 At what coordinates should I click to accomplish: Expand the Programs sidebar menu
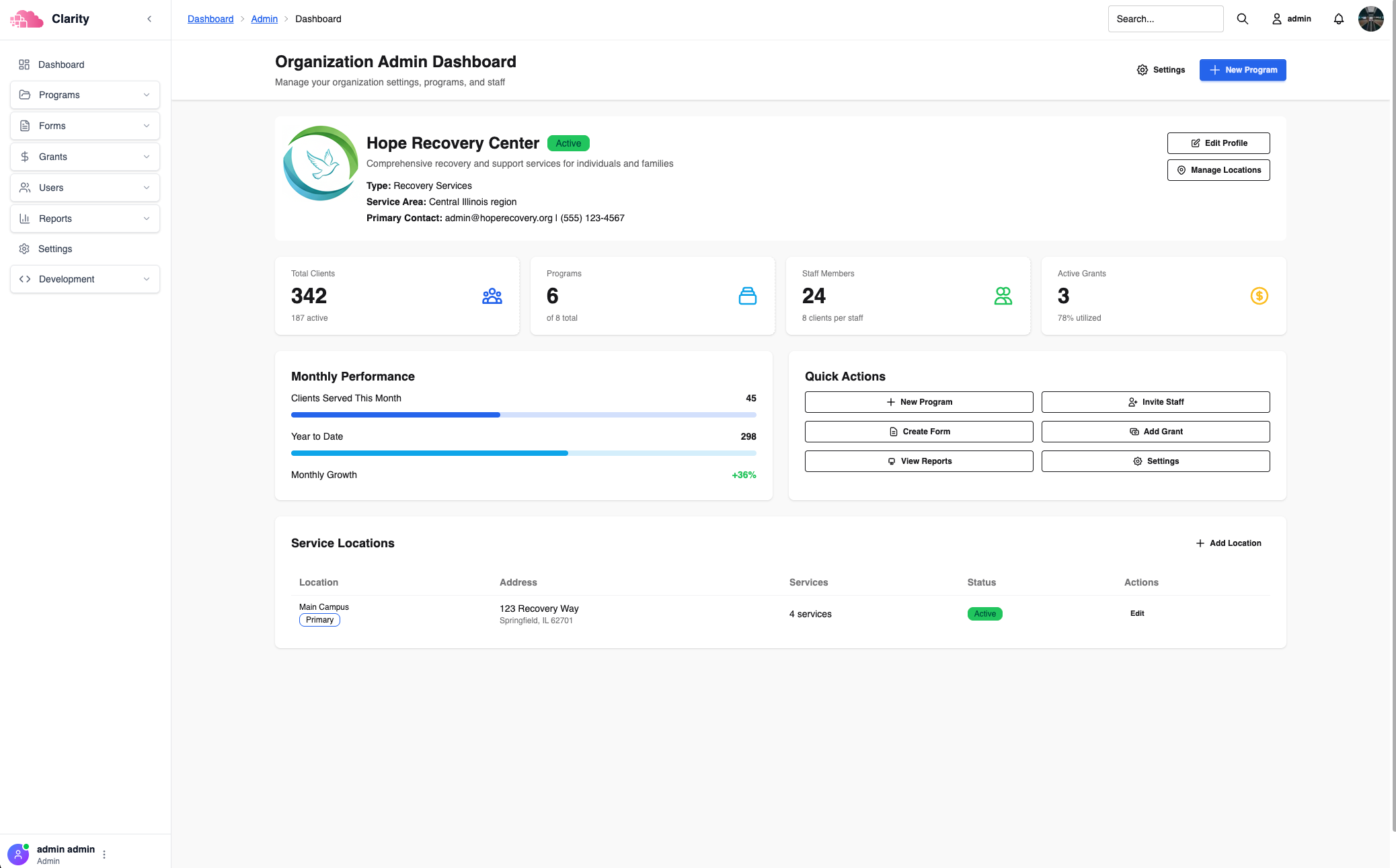[x=85, y=95]
